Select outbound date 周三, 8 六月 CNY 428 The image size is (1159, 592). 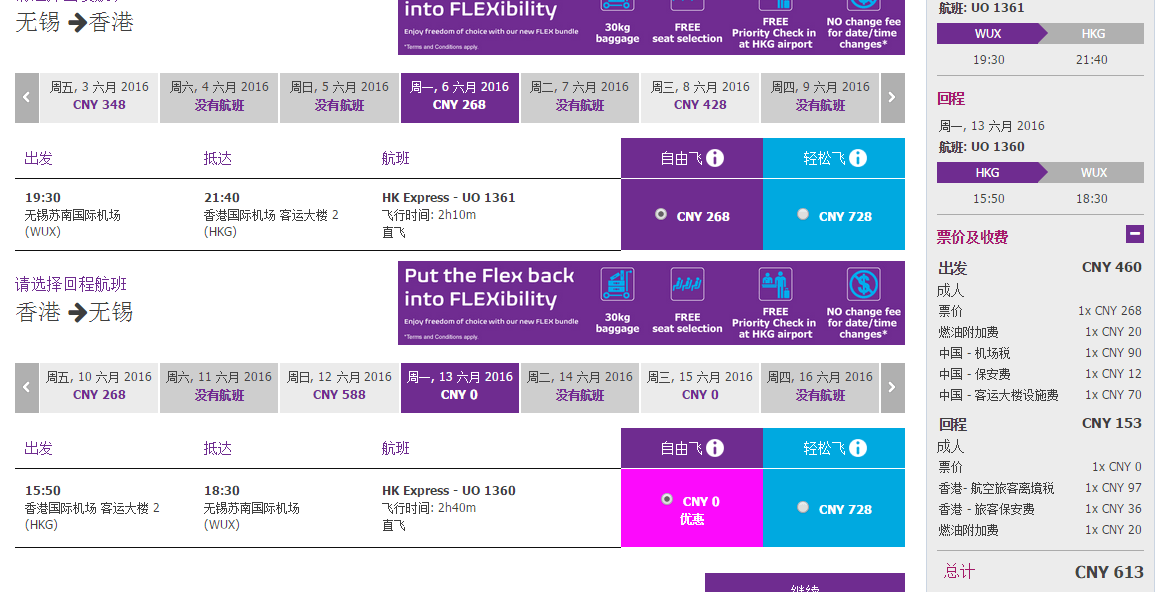click(x=700, y=98)
